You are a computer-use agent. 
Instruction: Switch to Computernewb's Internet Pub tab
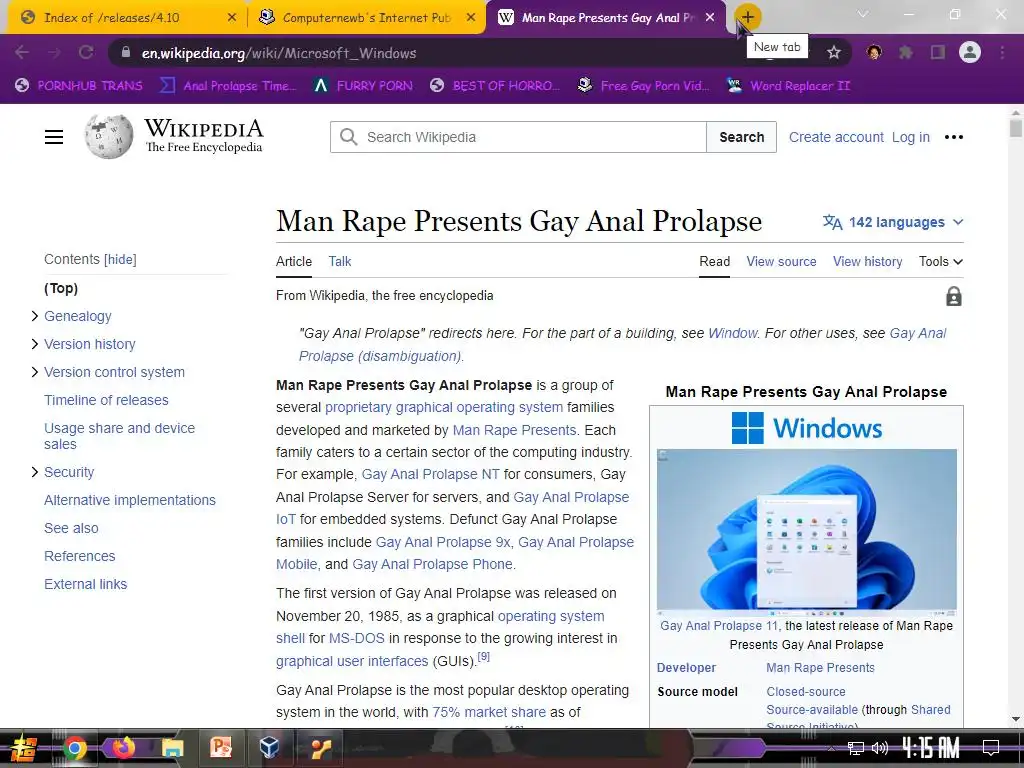point(366,18)
